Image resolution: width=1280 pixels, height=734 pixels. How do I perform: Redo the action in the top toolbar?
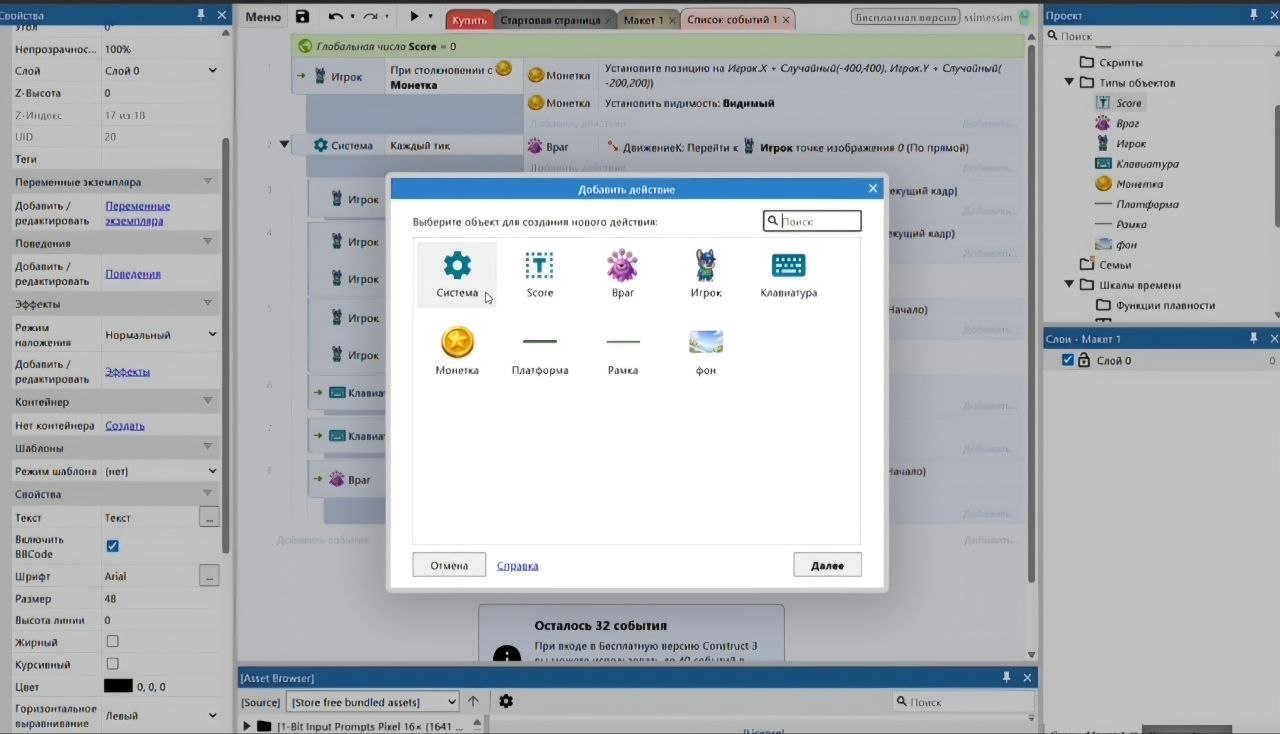(370, 17)
